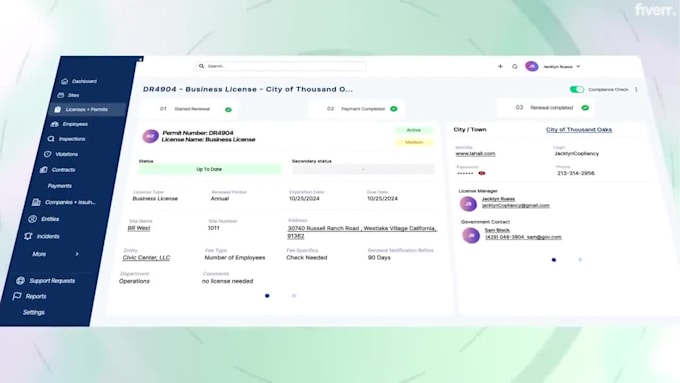Click the BR West site link
This screenshot has height=383, width=680.
pyautogui.click(x=139, y=228)
